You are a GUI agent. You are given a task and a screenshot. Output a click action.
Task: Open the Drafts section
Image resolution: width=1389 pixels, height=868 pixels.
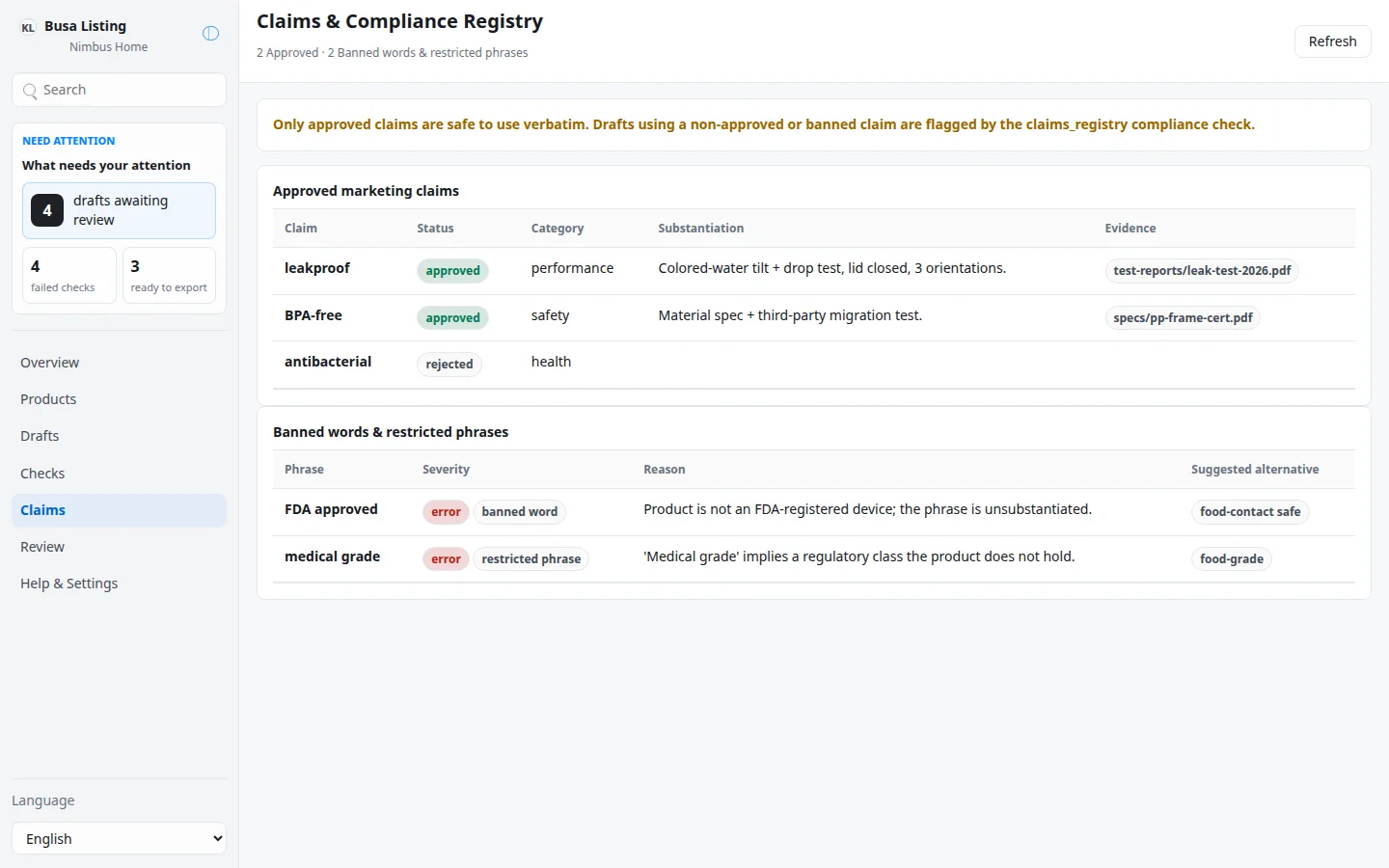coord(119,436)
